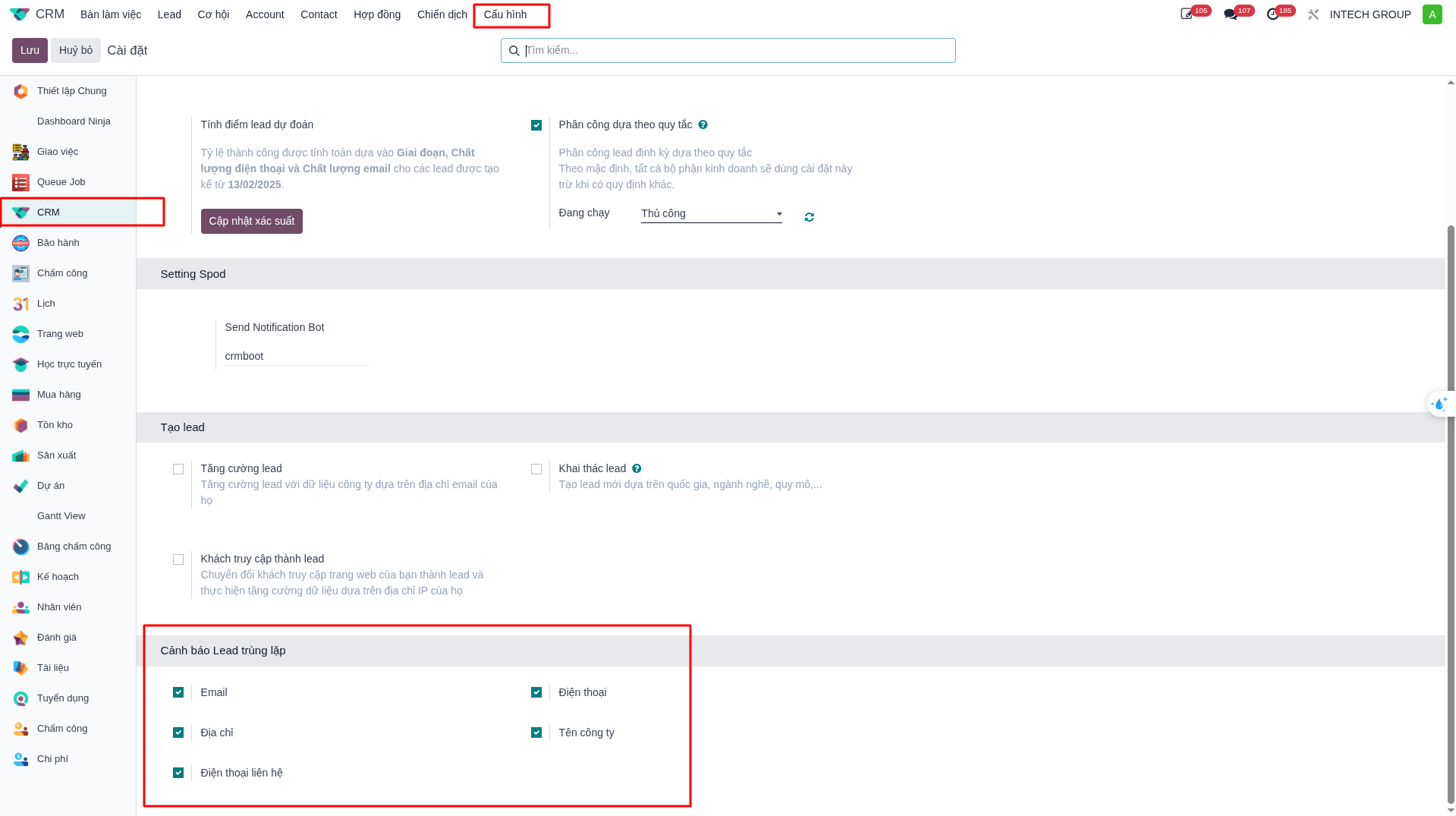Enable the Tăng cường lead checkbox

[178, 469]
